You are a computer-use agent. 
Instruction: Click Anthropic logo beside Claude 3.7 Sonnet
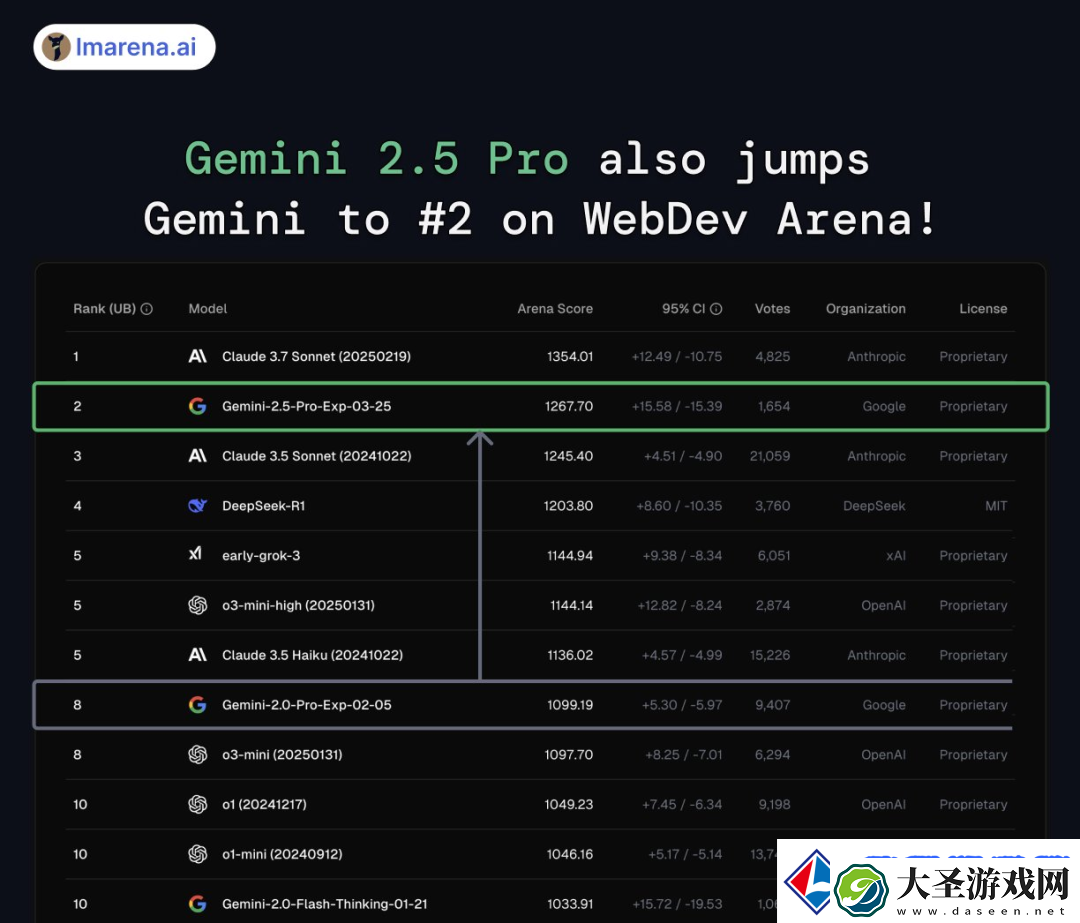click(x=198, y=356)
